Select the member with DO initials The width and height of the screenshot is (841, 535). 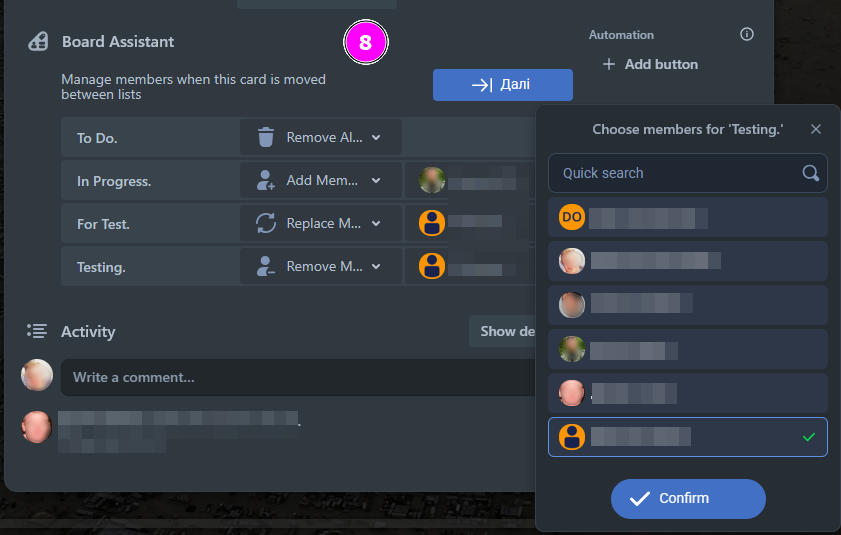[688, 217]
